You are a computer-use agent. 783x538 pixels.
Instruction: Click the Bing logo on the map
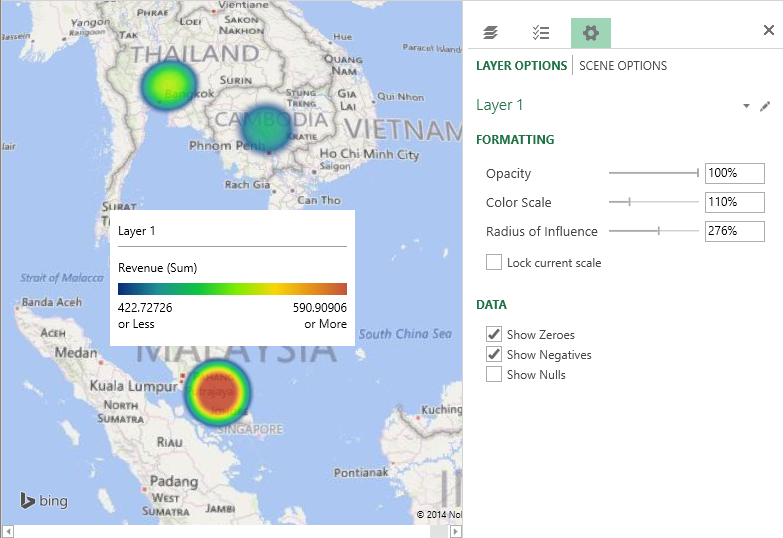tap(43, 500)
